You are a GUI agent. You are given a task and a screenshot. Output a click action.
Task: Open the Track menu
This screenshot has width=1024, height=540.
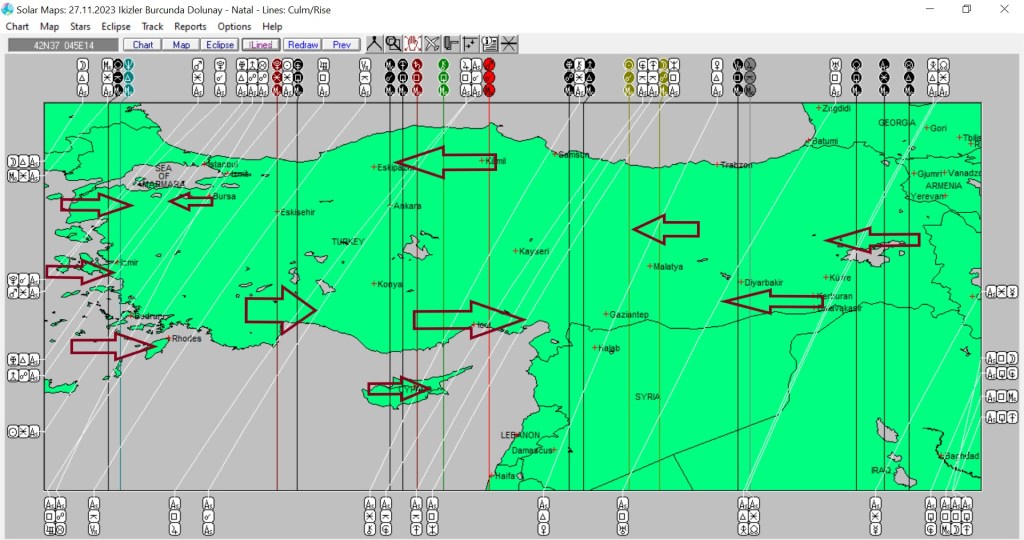click(x=152, y=27)
